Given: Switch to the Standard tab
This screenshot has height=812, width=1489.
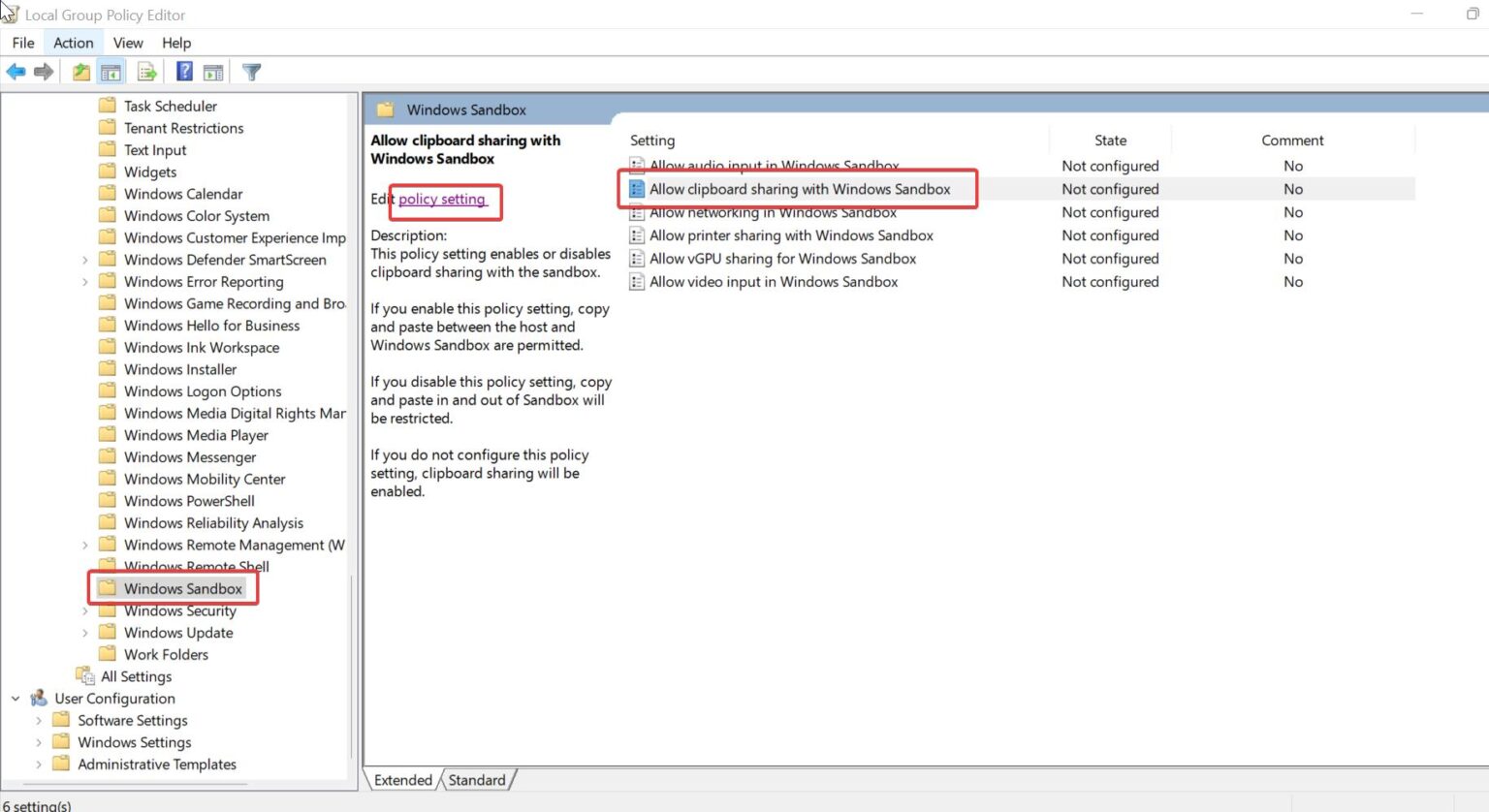Looking at the screenshot, I should [x=476, y=779].
